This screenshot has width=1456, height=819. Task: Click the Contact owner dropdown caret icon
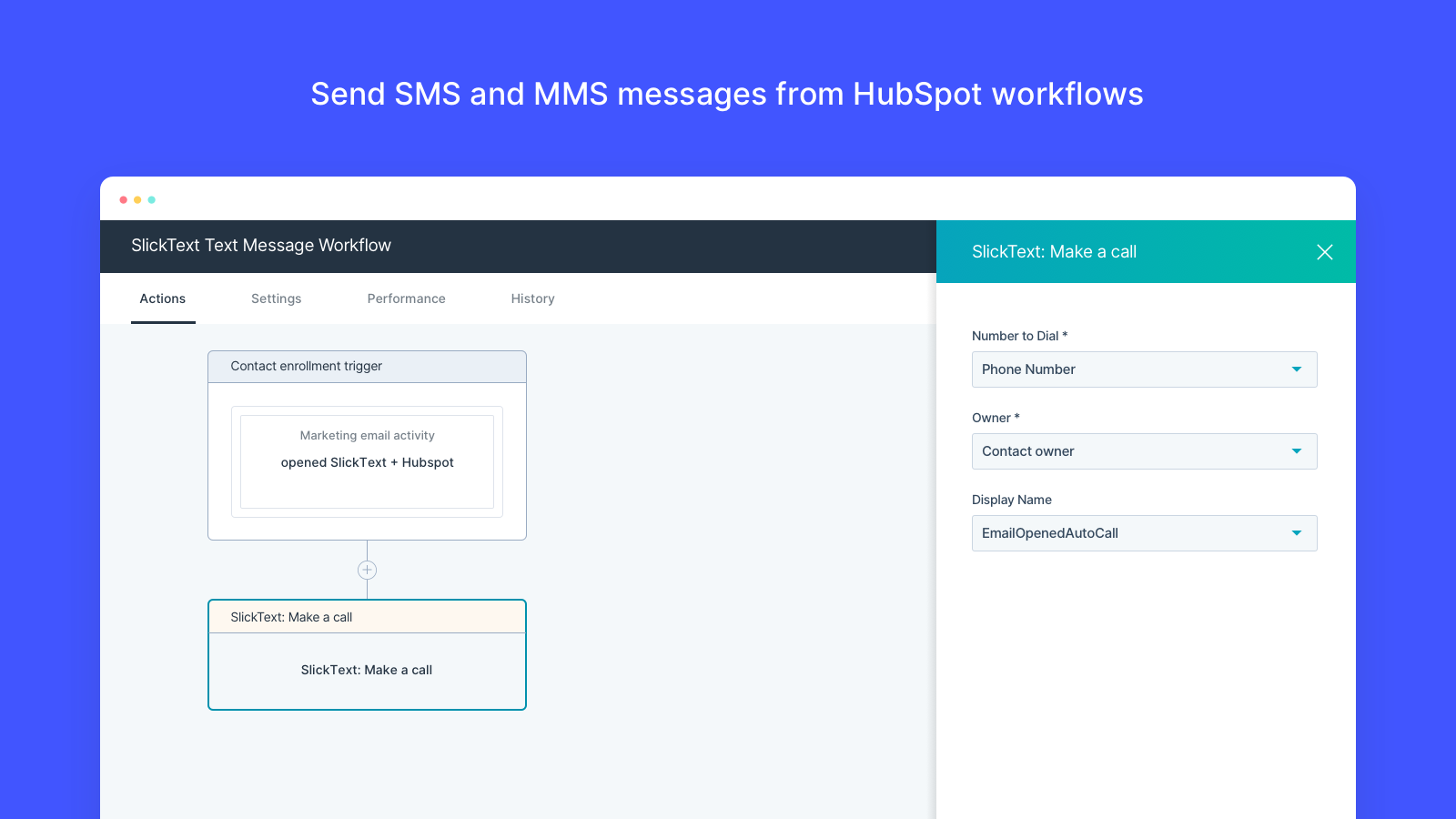pos(1298,451)
